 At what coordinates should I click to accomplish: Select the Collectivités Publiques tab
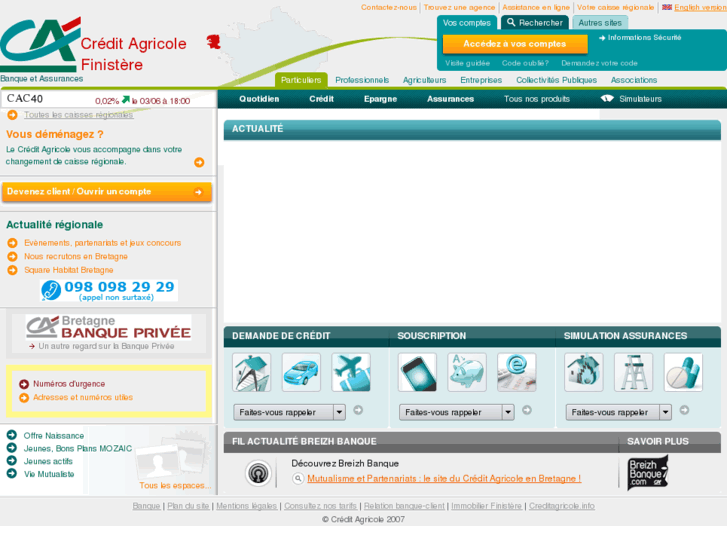556,80
